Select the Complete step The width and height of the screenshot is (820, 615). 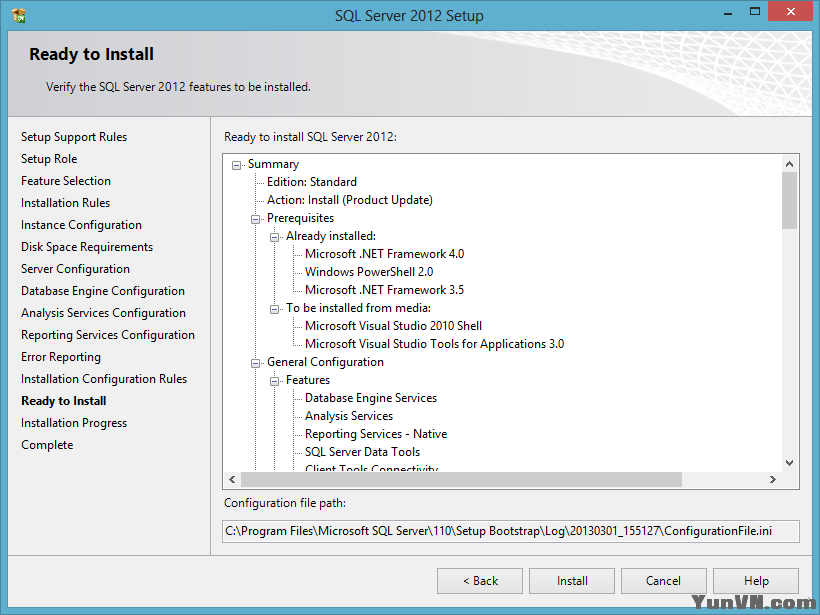pyautogui.click(x=47, y=445)
